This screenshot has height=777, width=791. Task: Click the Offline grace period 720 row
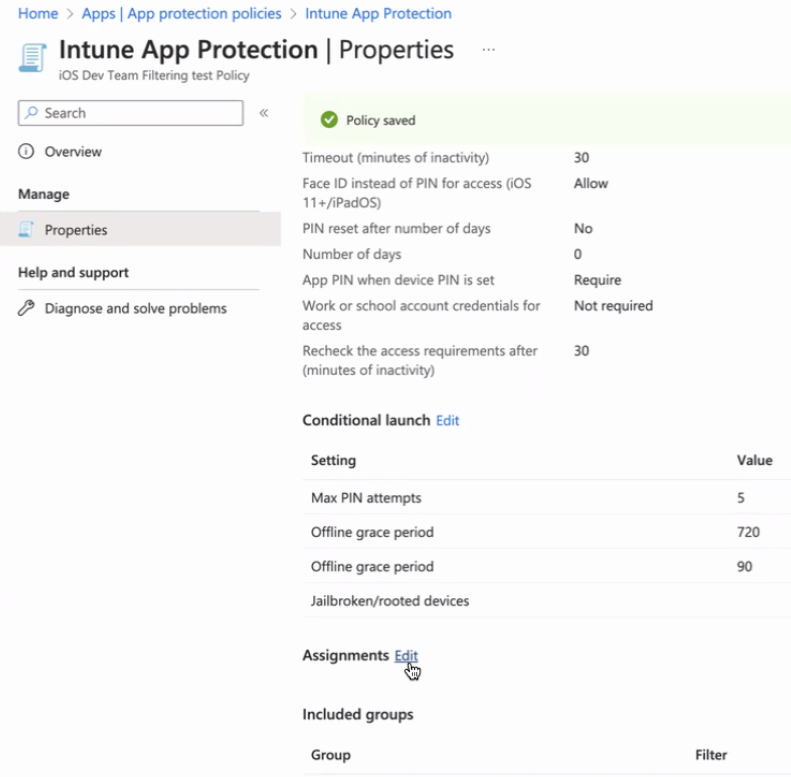click(546, 532)
